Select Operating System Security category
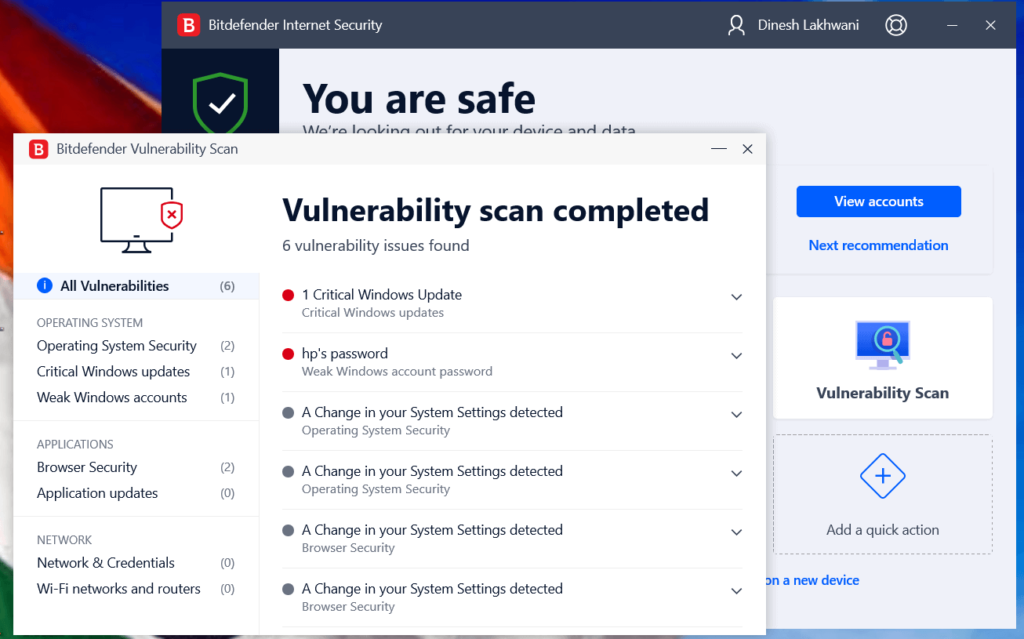This screenshot has height=639, width=1024. click(x=136, y=346)
